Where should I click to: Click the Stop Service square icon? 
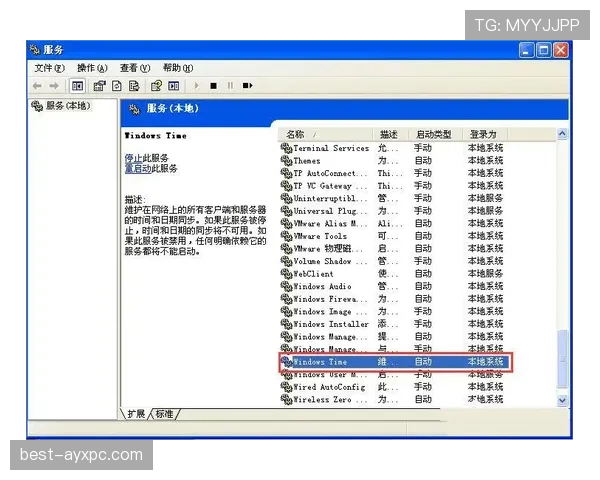tap(214, 86)
